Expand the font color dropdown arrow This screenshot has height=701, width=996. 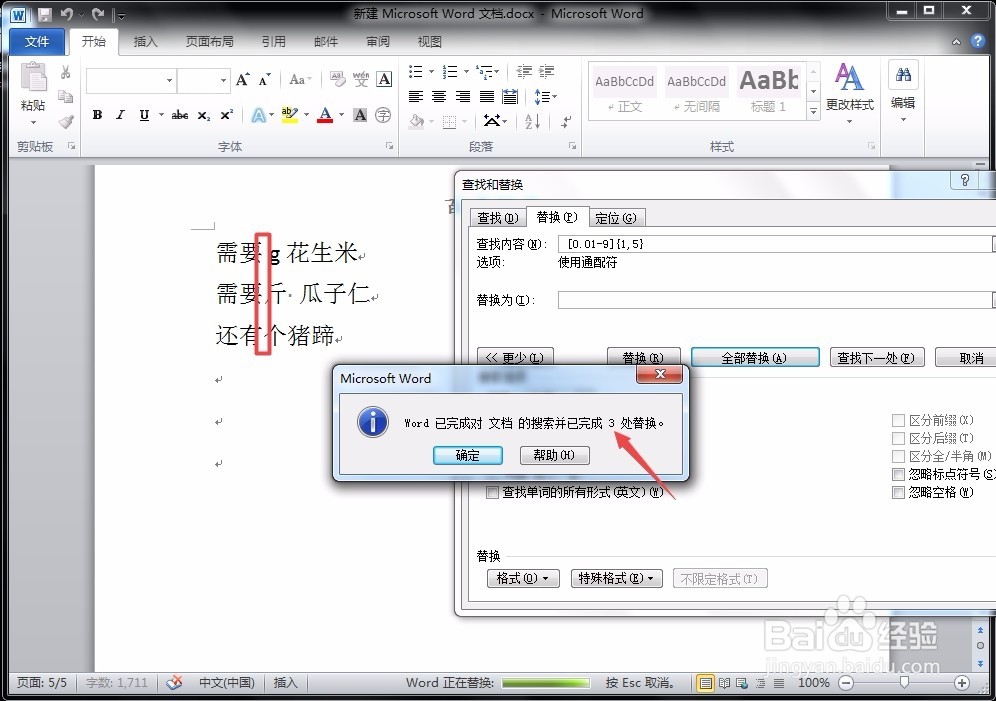click(x=342, y=115)
